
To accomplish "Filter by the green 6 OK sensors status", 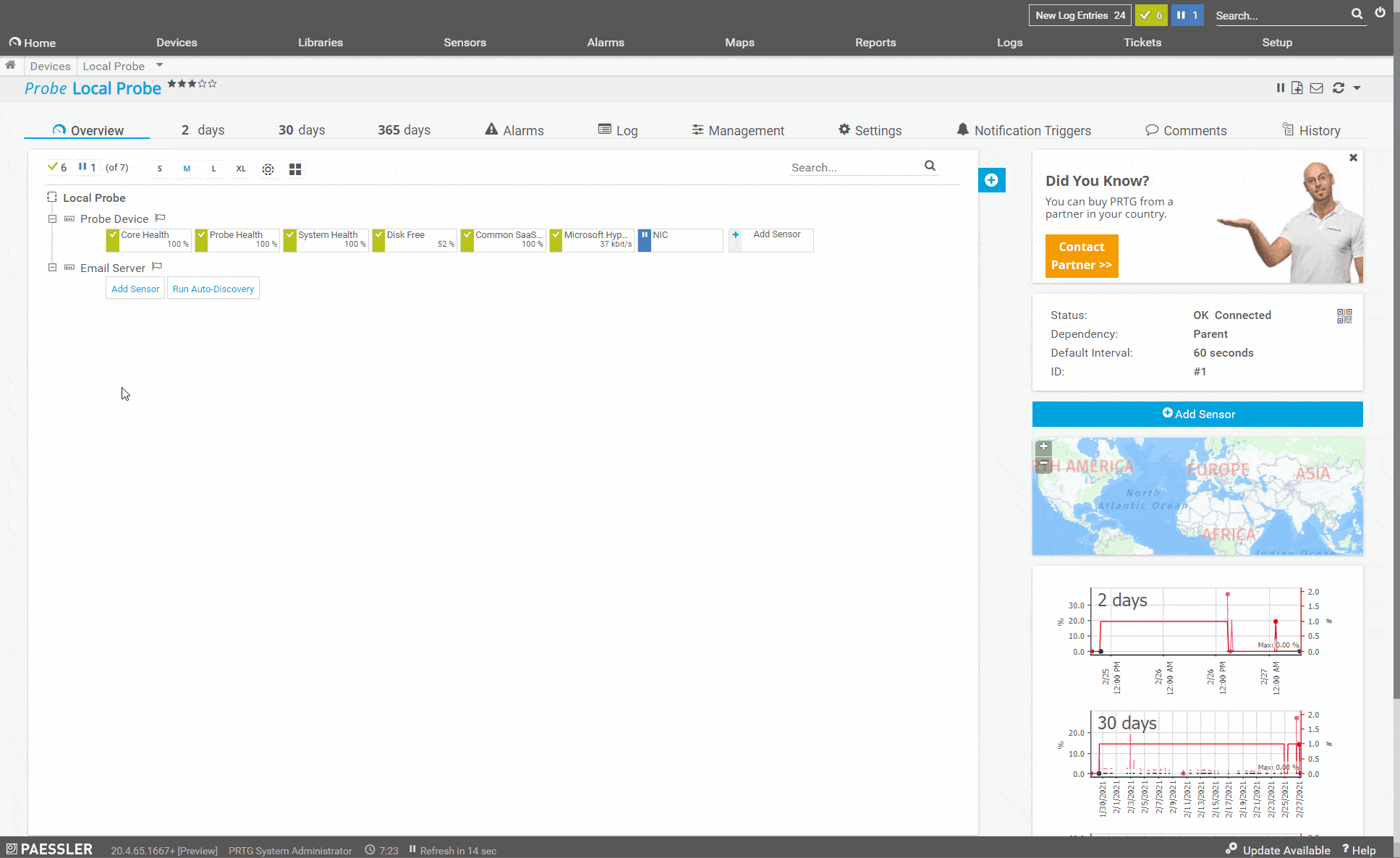I will click(57, 167).
